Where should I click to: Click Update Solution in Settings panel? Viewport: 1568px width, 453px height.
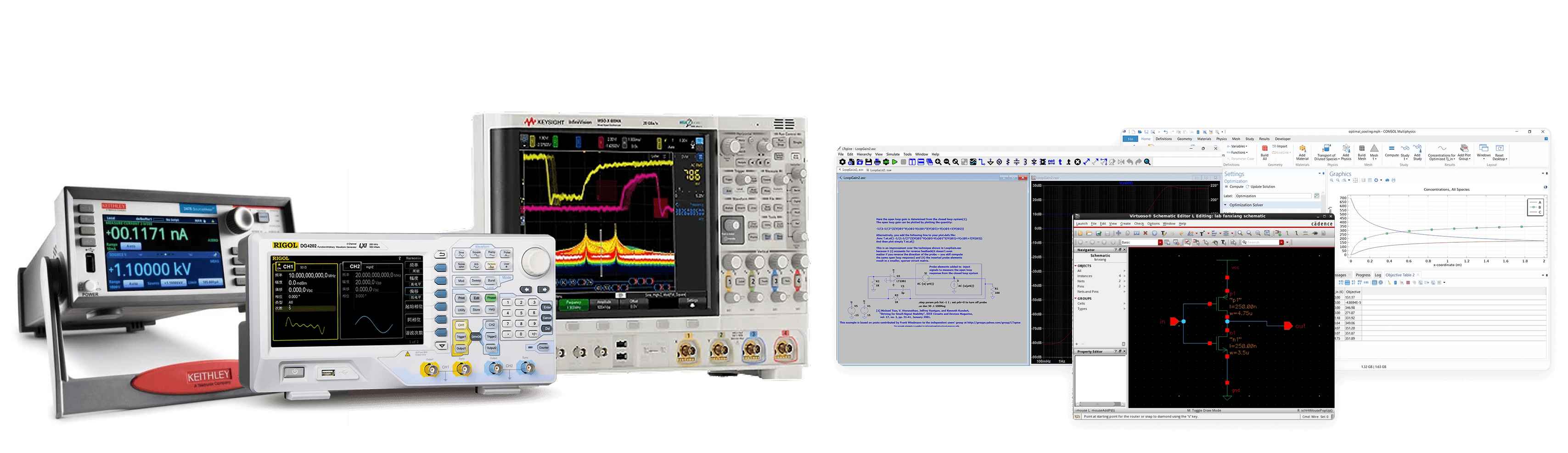(x=1262, y=187)
